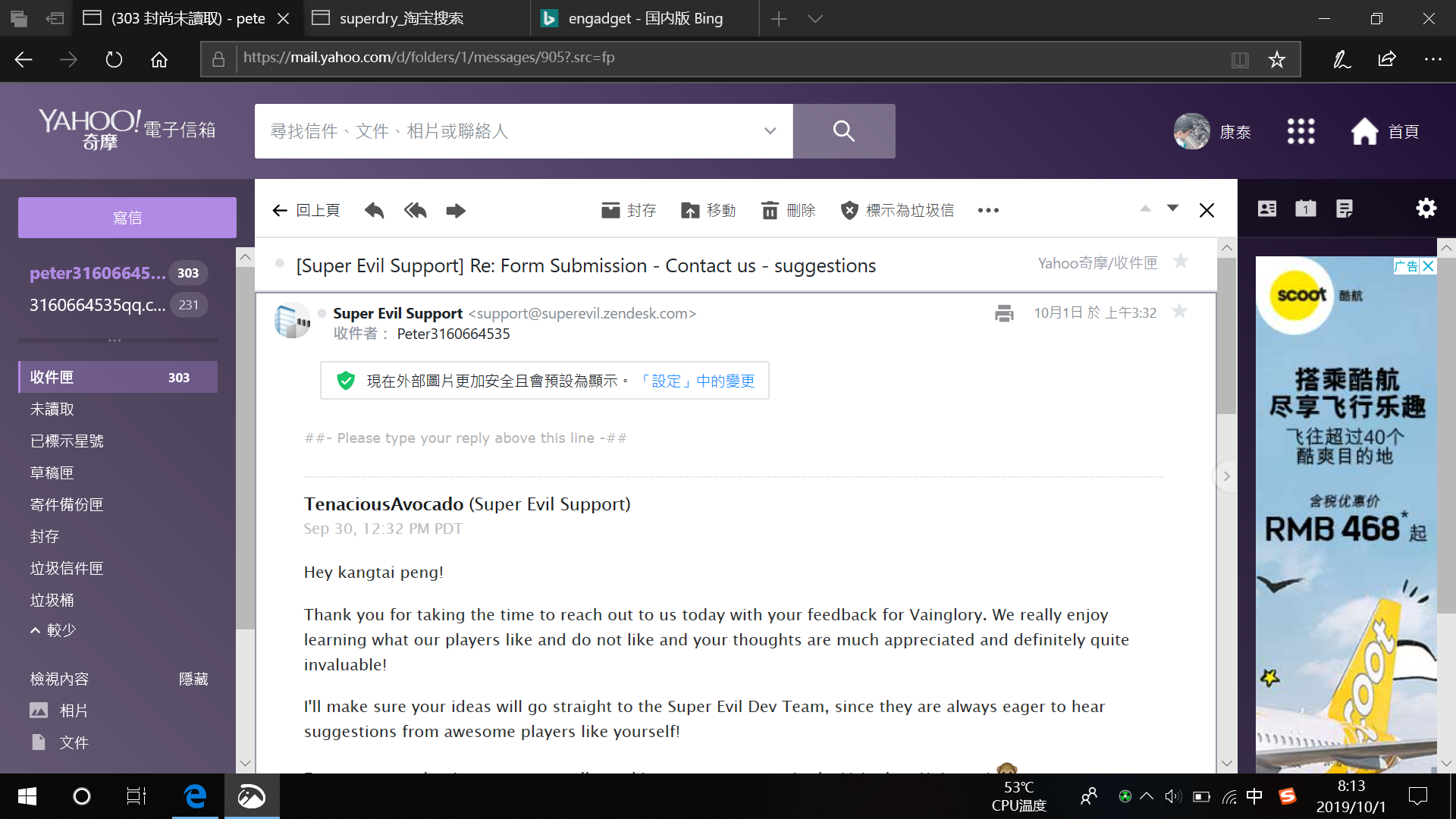Share this page from Edge toolbar

tap(1387, 59)
